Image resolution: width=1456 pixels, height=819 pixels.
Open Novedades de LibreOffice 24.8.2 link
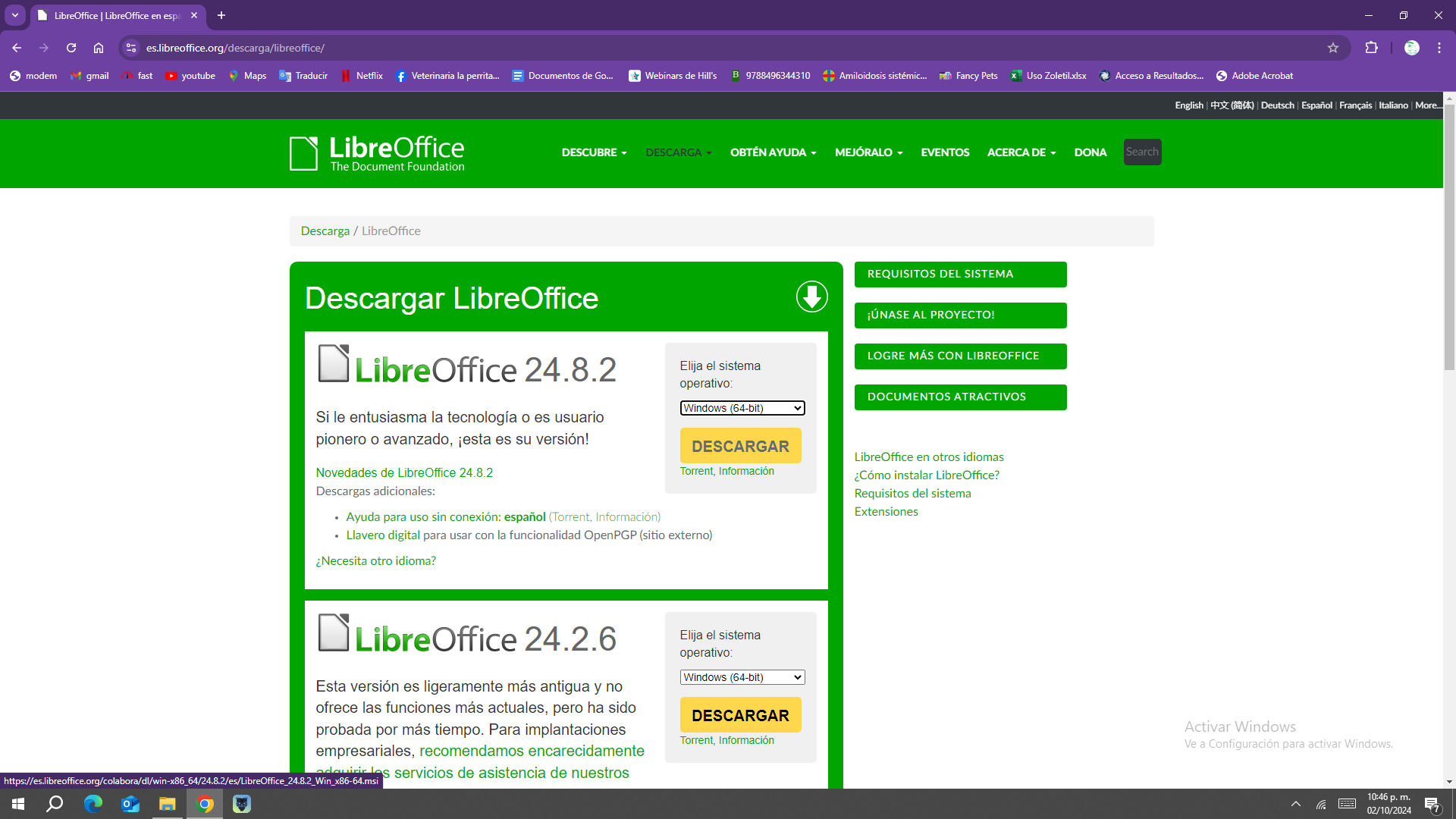click(404, 472)
